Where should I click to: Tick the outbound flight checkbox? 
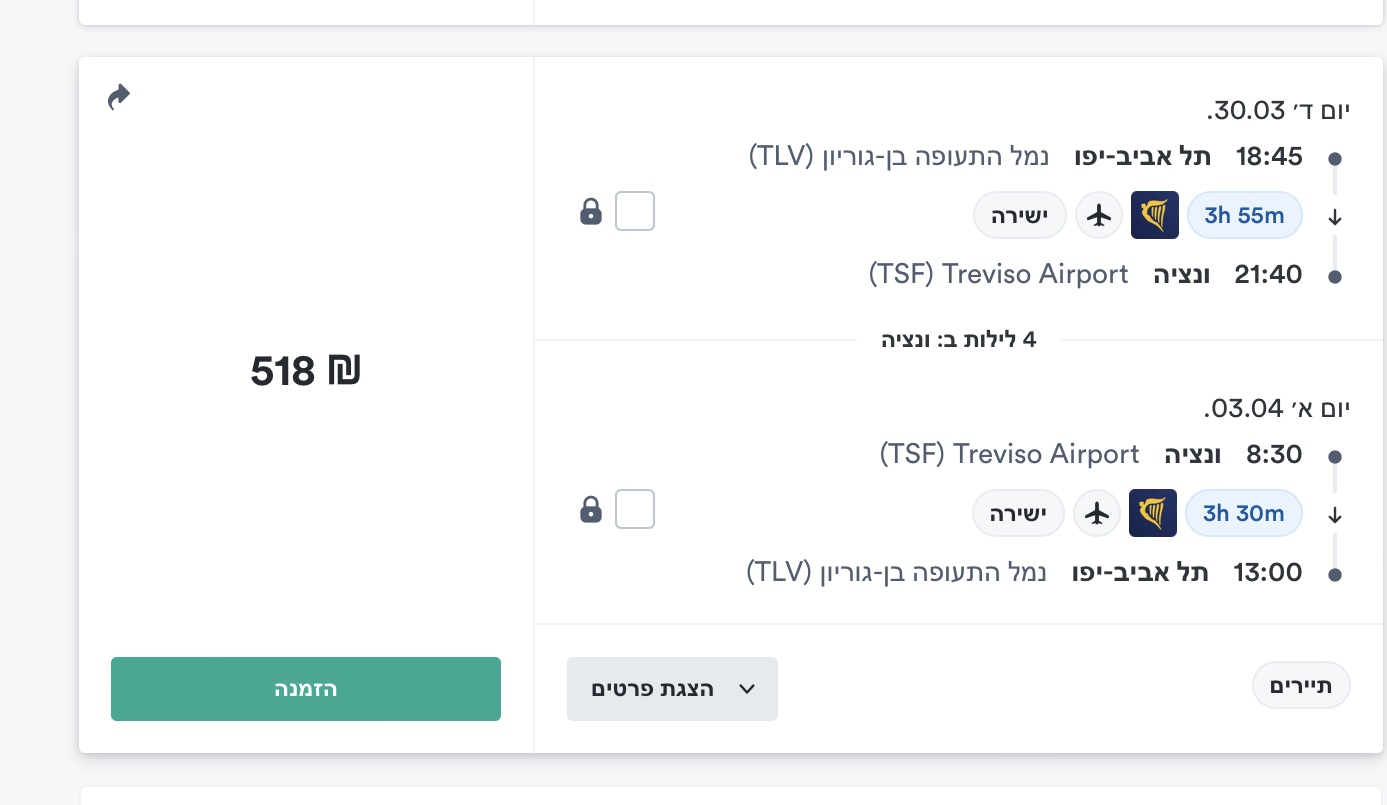tap(635, 212)
